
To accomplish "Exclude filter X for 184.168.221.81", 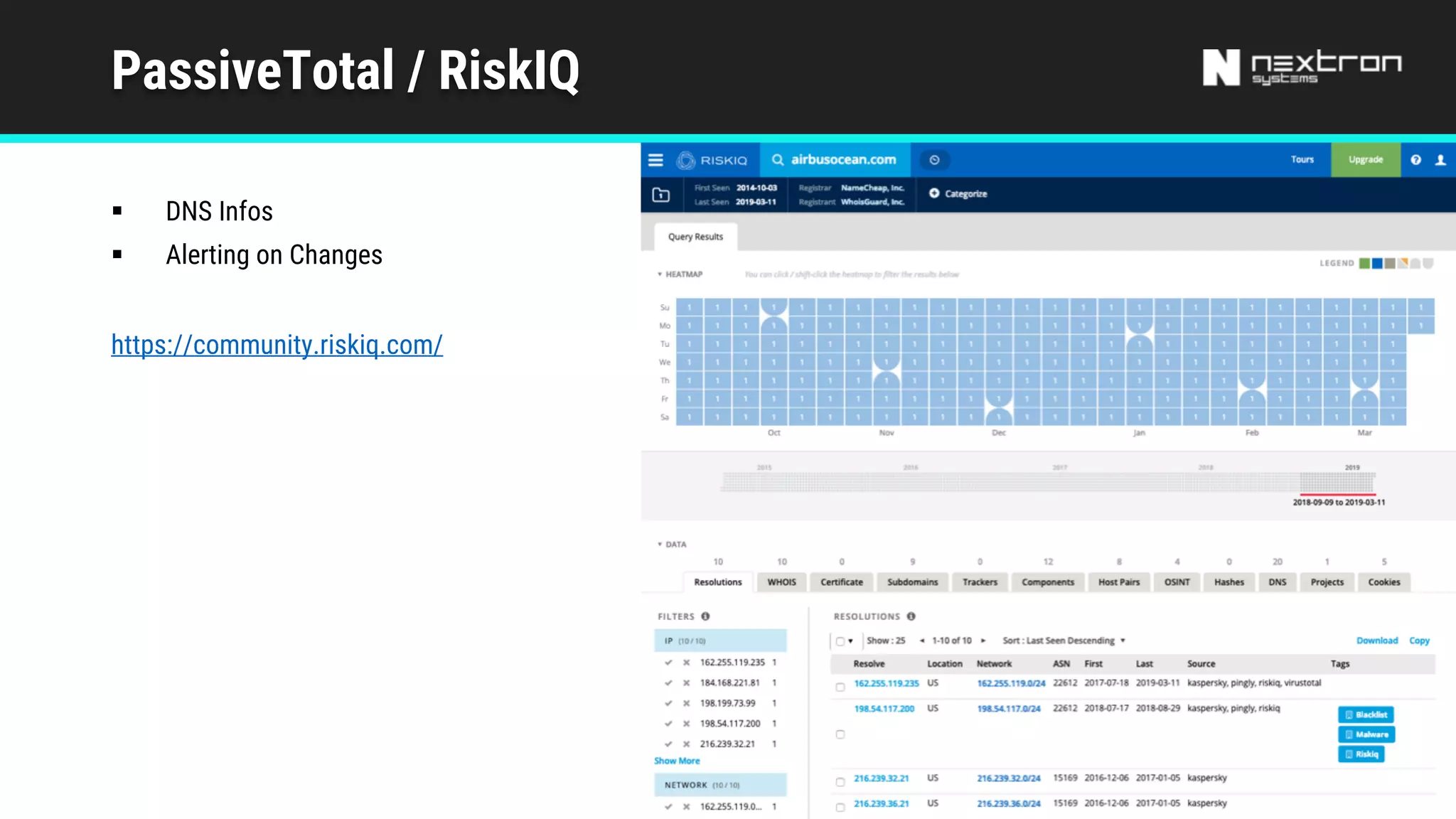I will point(686,683).
